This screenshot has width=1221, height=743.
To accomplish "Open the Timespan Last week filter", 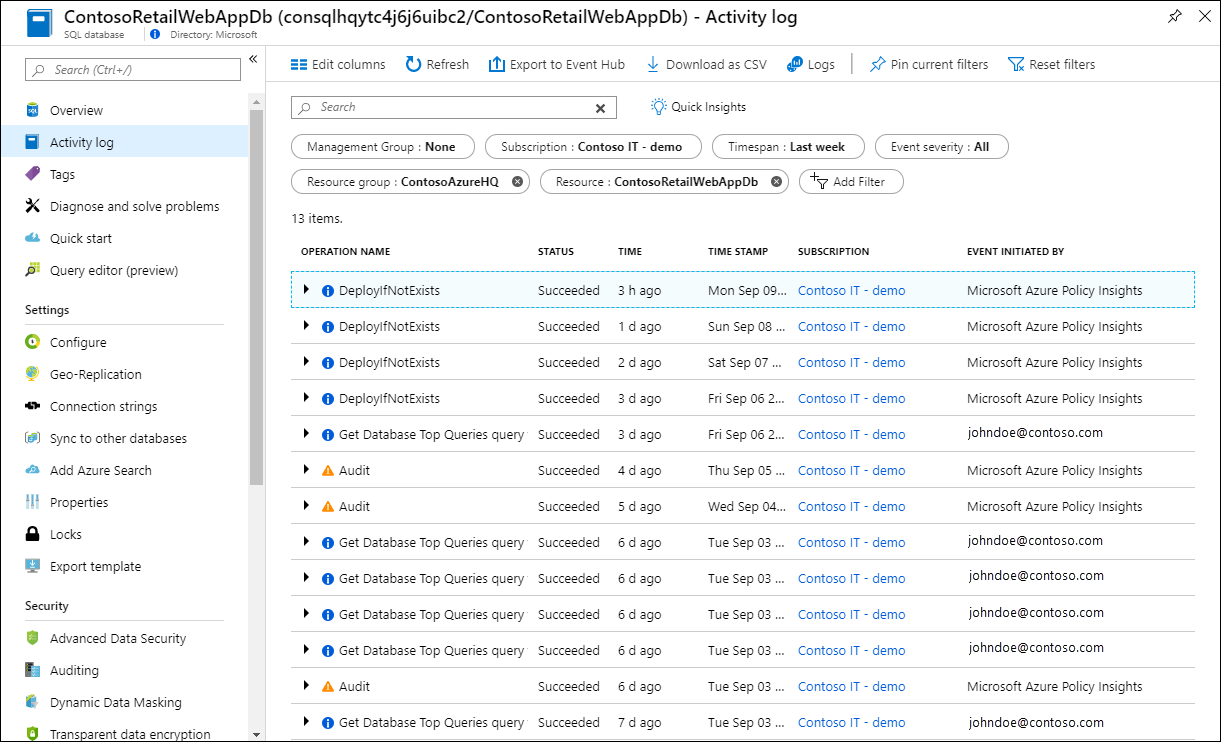I will tap(786, 147).
